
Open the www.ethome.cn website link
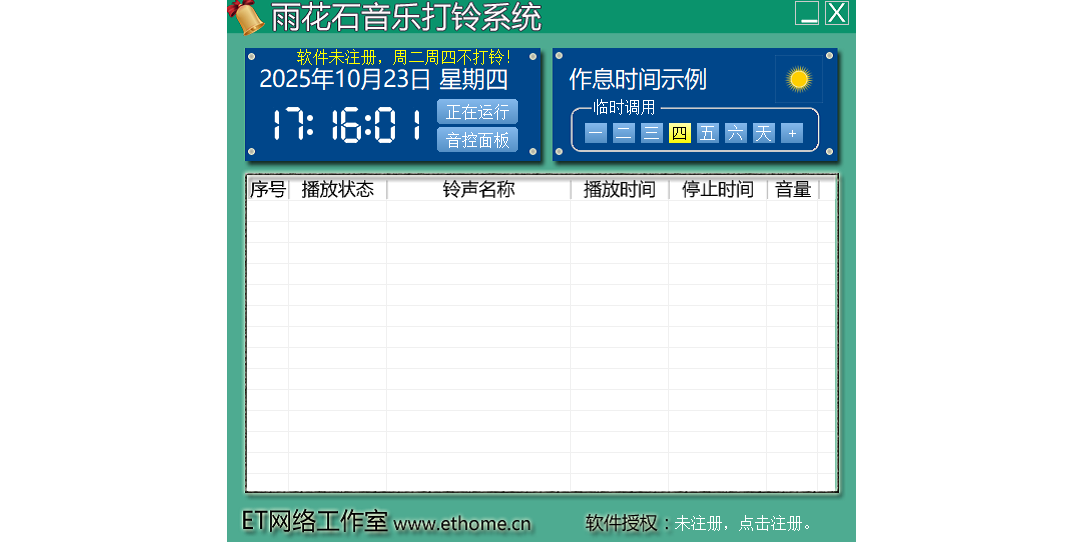[x=462, y=523]
